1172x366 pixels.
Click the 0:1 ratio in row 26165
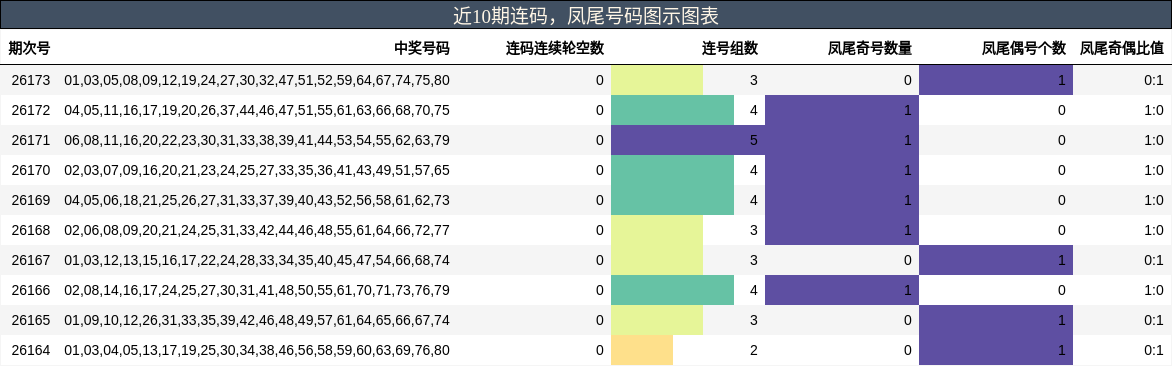click(x=1154, y=320)
